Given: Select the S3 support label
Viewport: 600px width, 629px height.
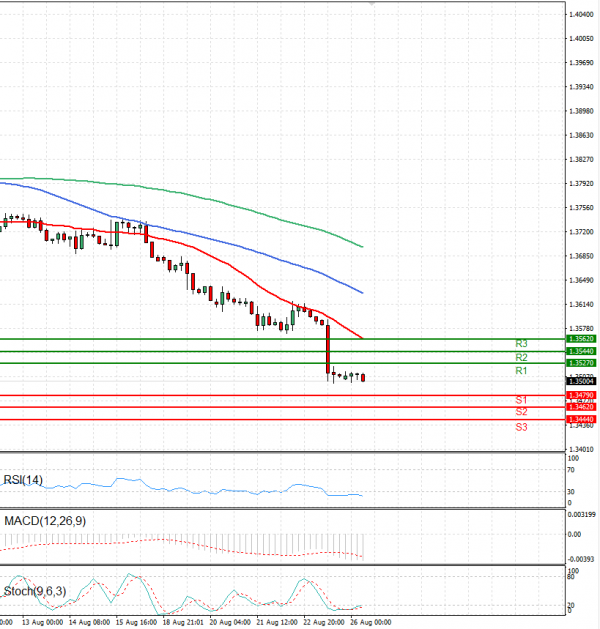Looking at the screenshot, I should coord(521,427).
